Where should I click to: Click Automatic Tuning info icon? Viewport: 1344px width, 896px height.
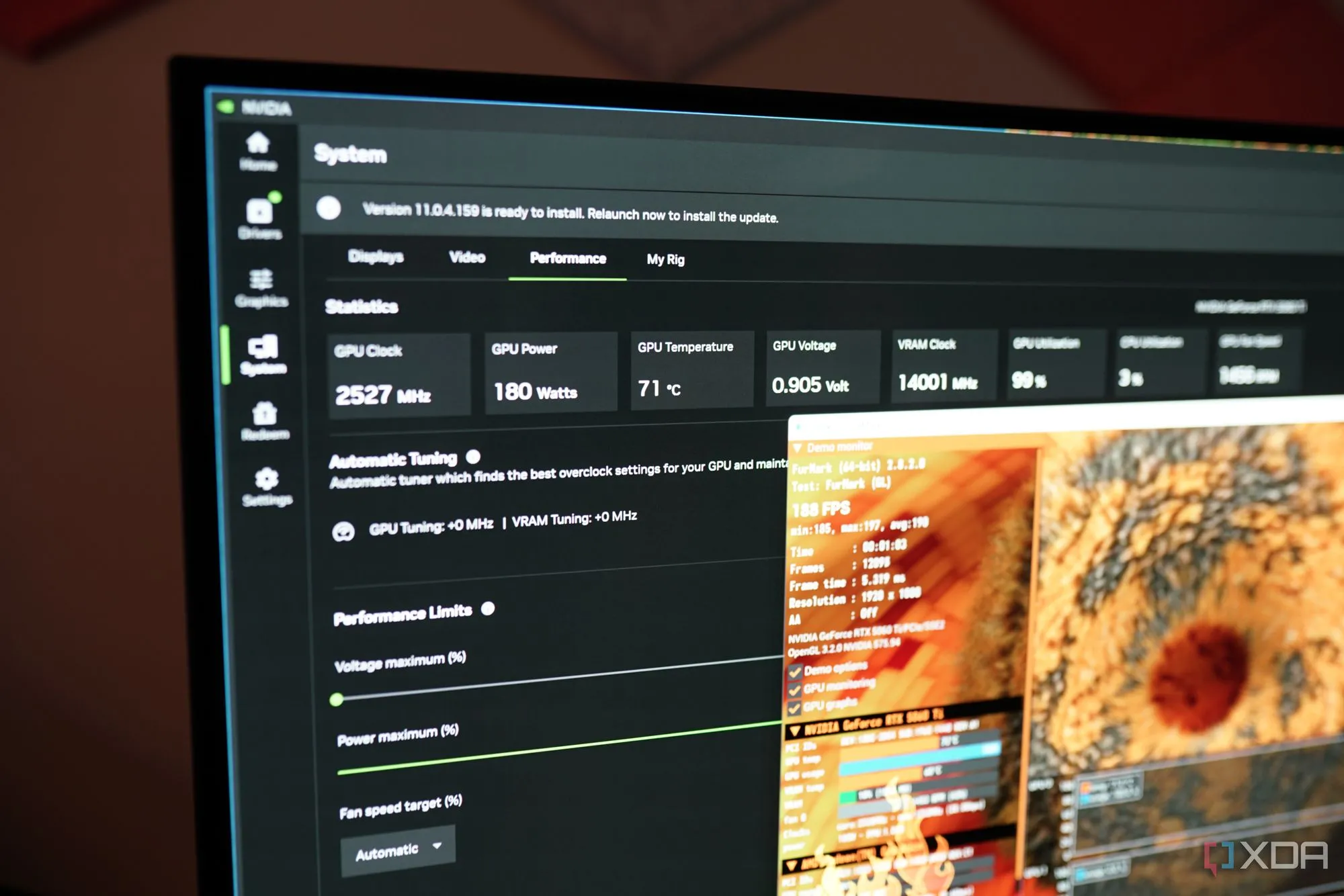[x=473, y=457]
